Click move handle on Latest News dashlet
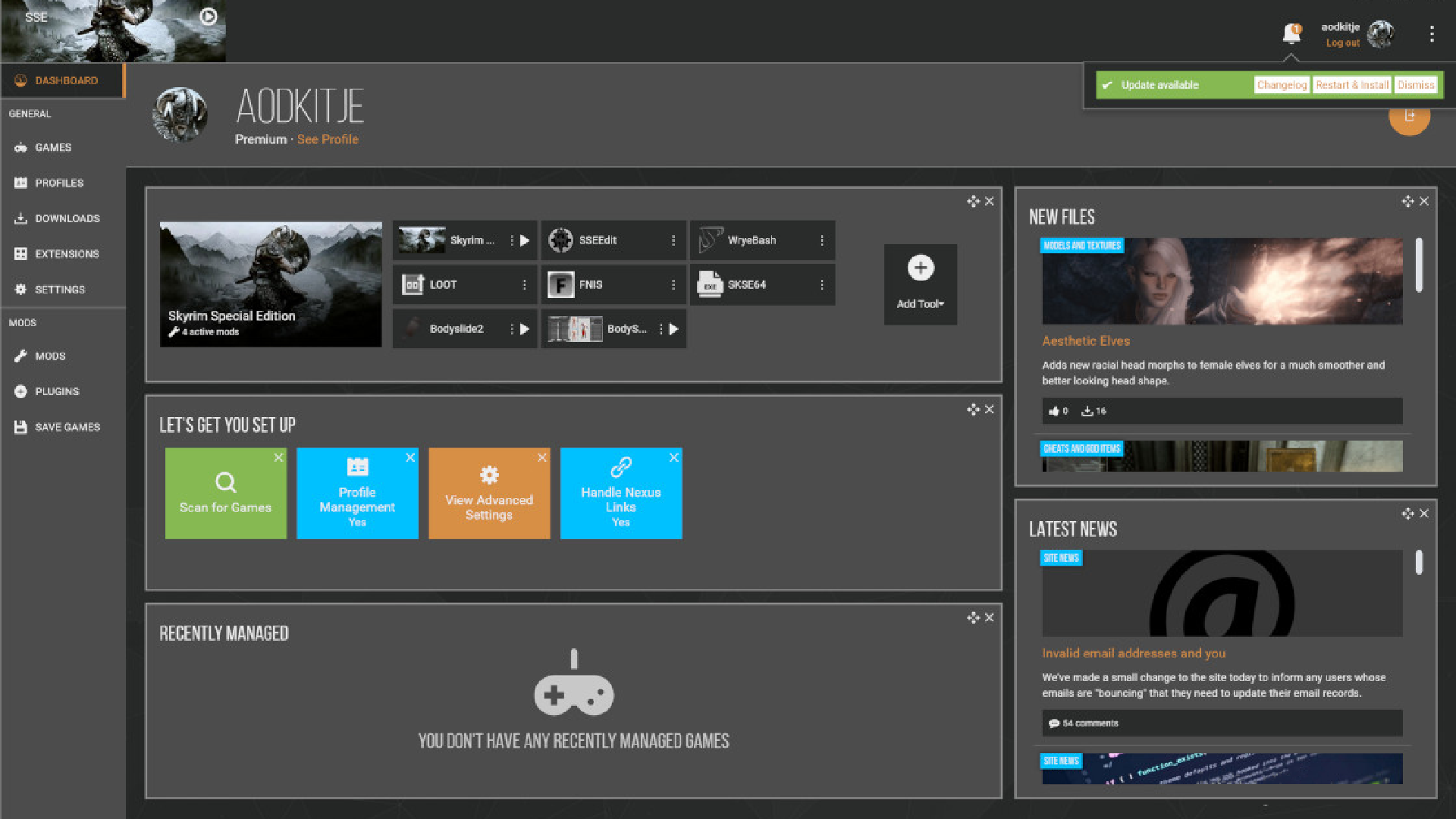 1407,513
